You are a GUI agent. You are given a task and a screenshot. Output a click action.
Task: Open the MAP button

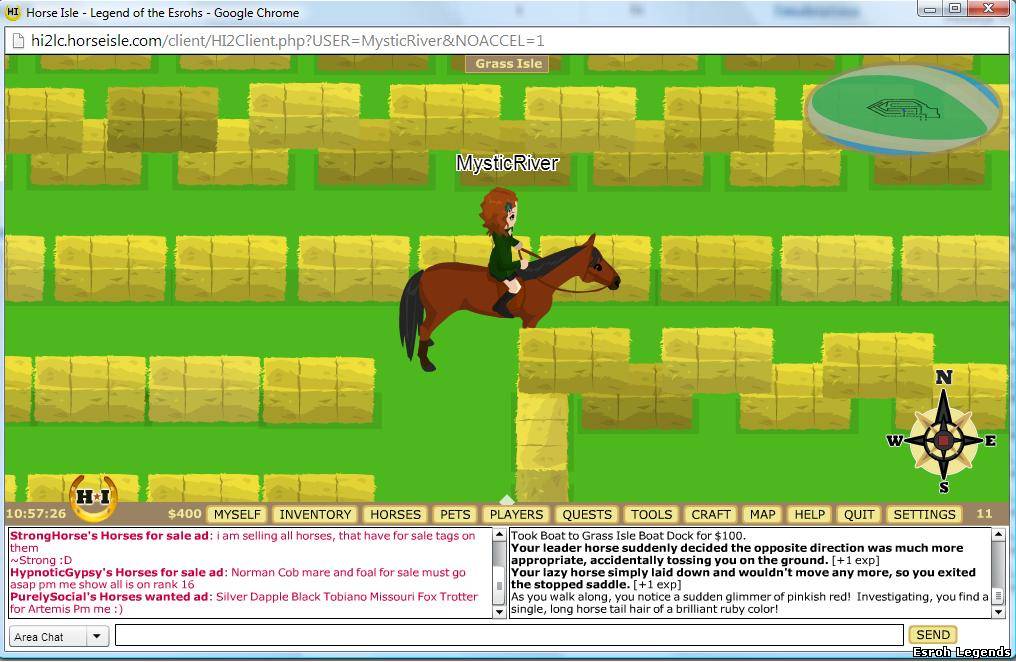762,514
